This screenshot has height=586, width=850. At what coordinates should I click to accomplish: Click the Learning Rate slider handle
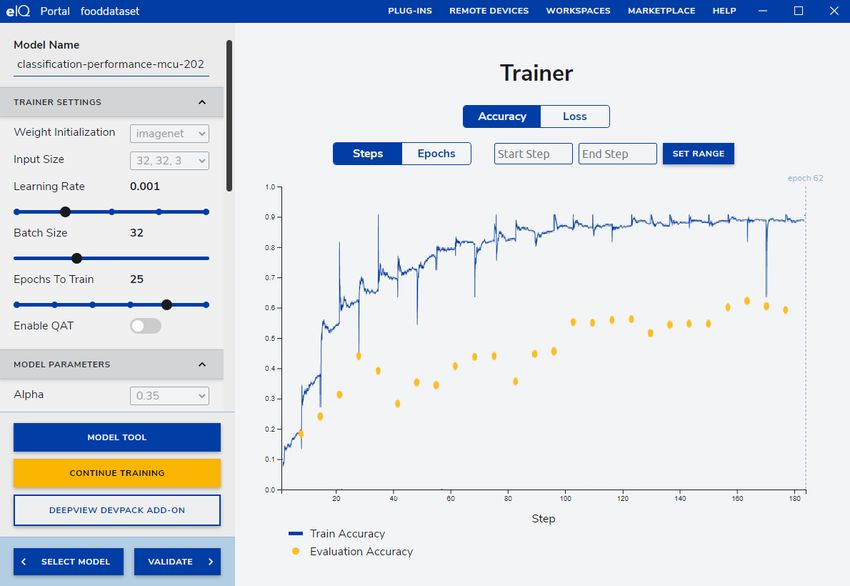[65, 212]
